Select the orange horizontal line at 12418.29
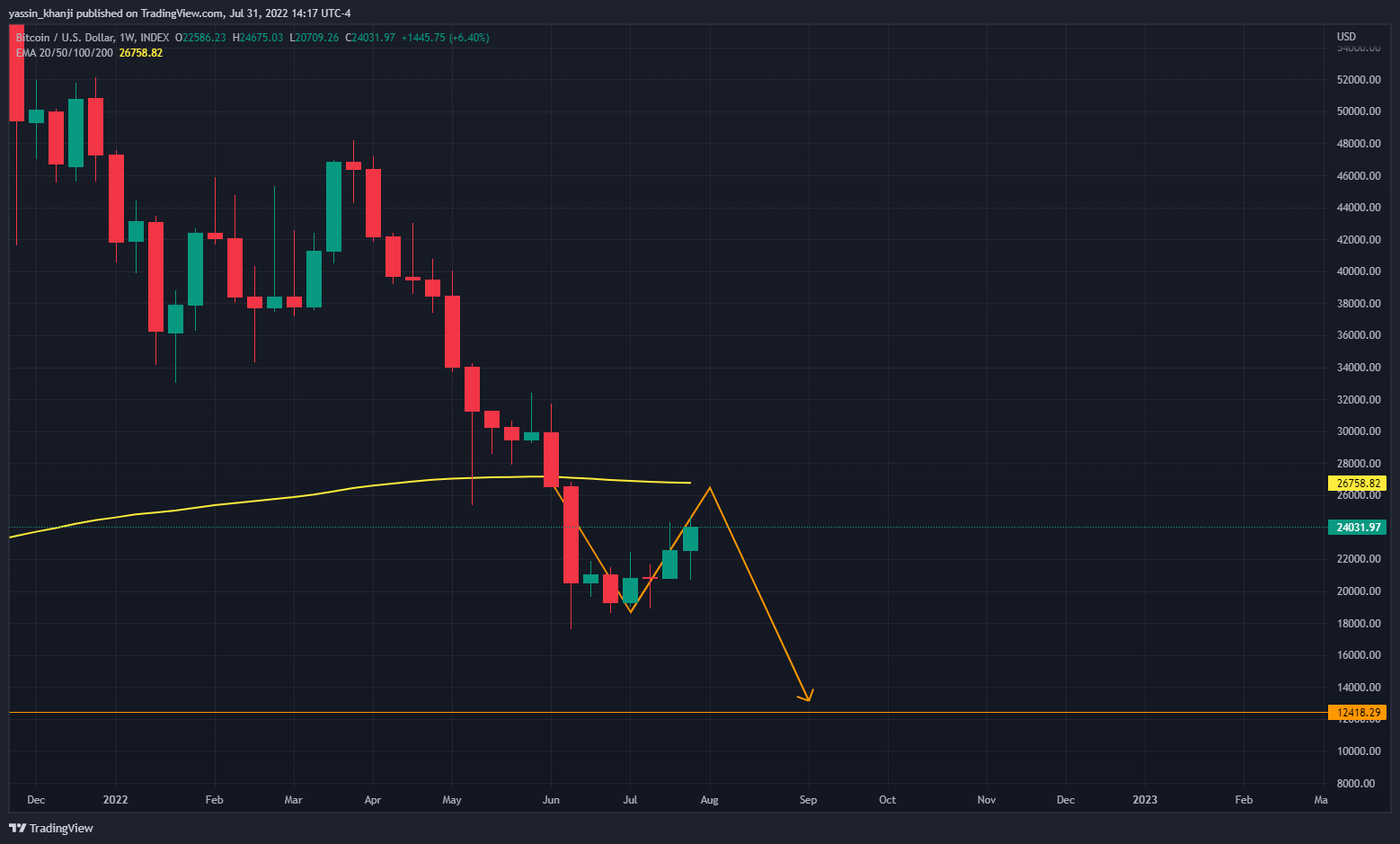This screenshot has width=1400, height=844. coord(668,713)
